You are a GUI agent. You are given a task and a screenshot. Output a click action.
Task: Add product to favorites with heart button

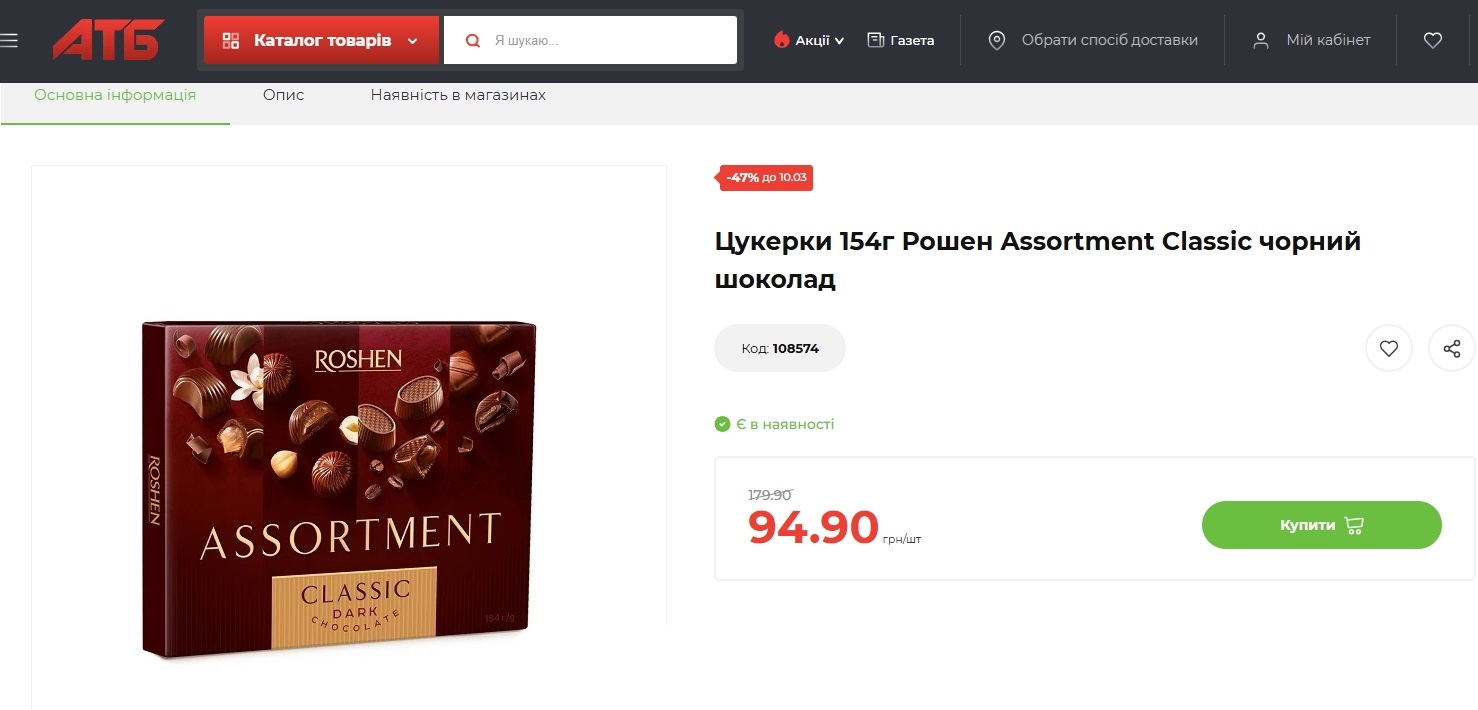[1389, 349]
